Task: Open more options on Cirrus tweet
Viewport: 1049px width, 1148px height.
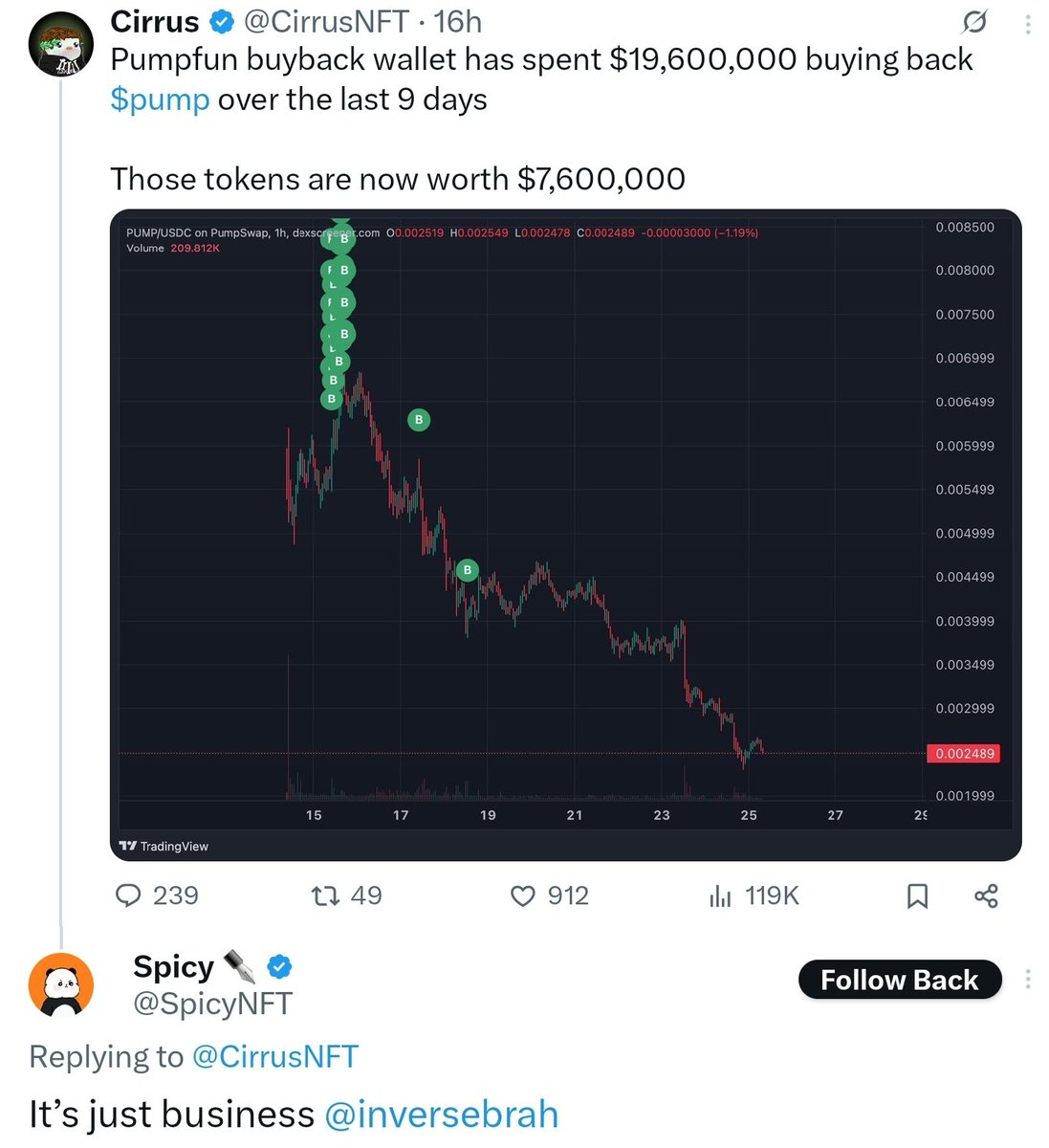Action: click(1028, 22)
